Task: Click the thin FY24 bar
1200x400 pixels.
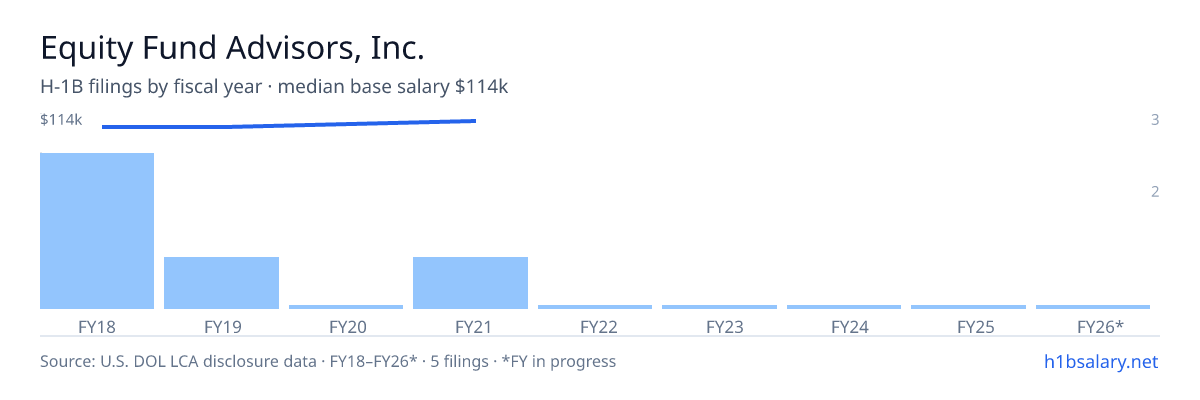Action: pyautogui.click(x=844, y=307)
